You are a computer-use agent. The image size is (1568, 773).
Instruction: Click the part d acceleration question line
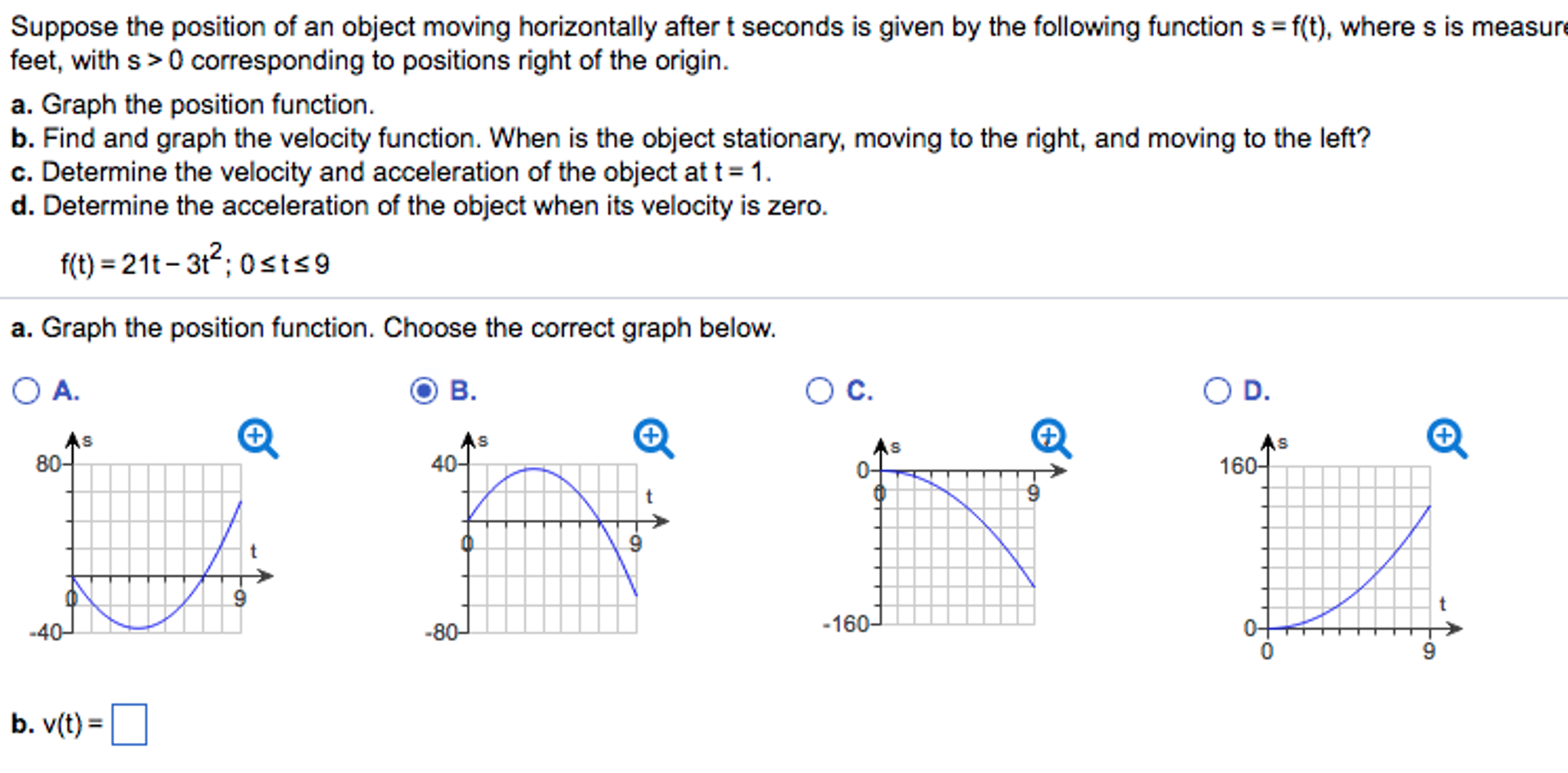(x=419, y=206)
